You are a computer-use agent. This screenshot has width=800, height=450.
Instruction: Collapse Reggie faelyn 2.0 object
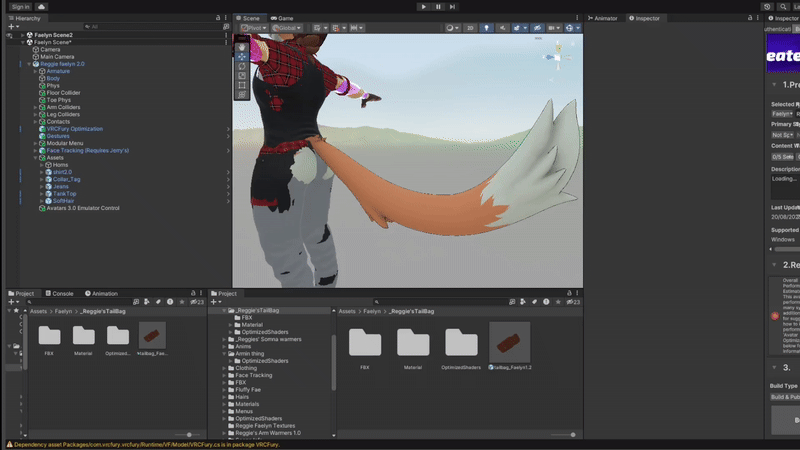pos(29,64)
